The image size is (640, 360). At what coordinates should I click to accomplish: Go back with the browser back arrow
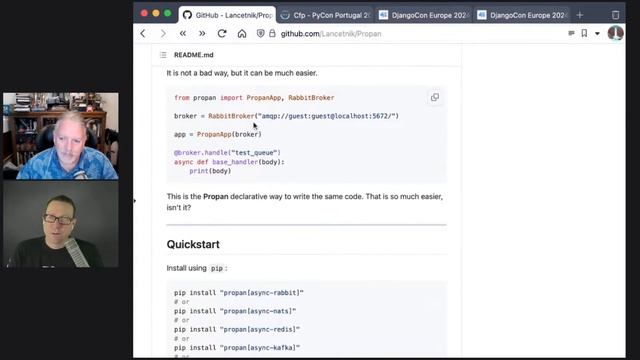(143, 33)
